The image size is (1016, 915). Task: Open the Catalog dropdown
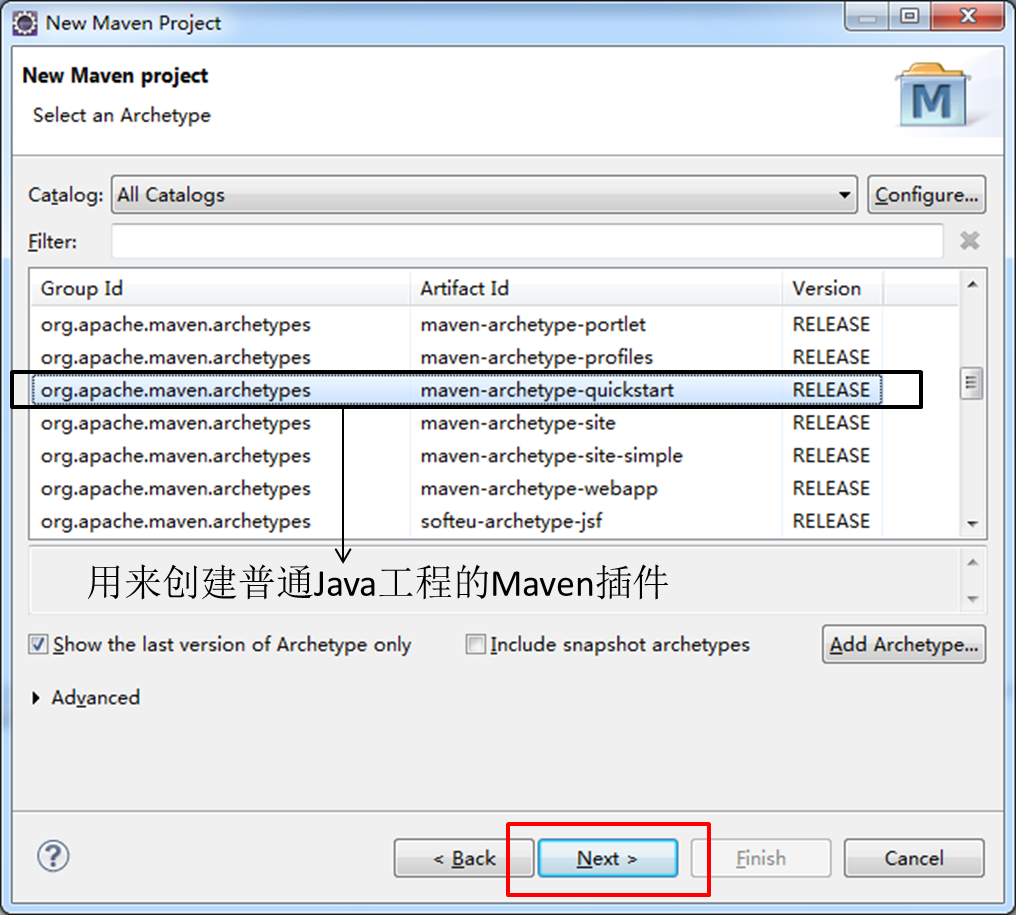[484, 194]
